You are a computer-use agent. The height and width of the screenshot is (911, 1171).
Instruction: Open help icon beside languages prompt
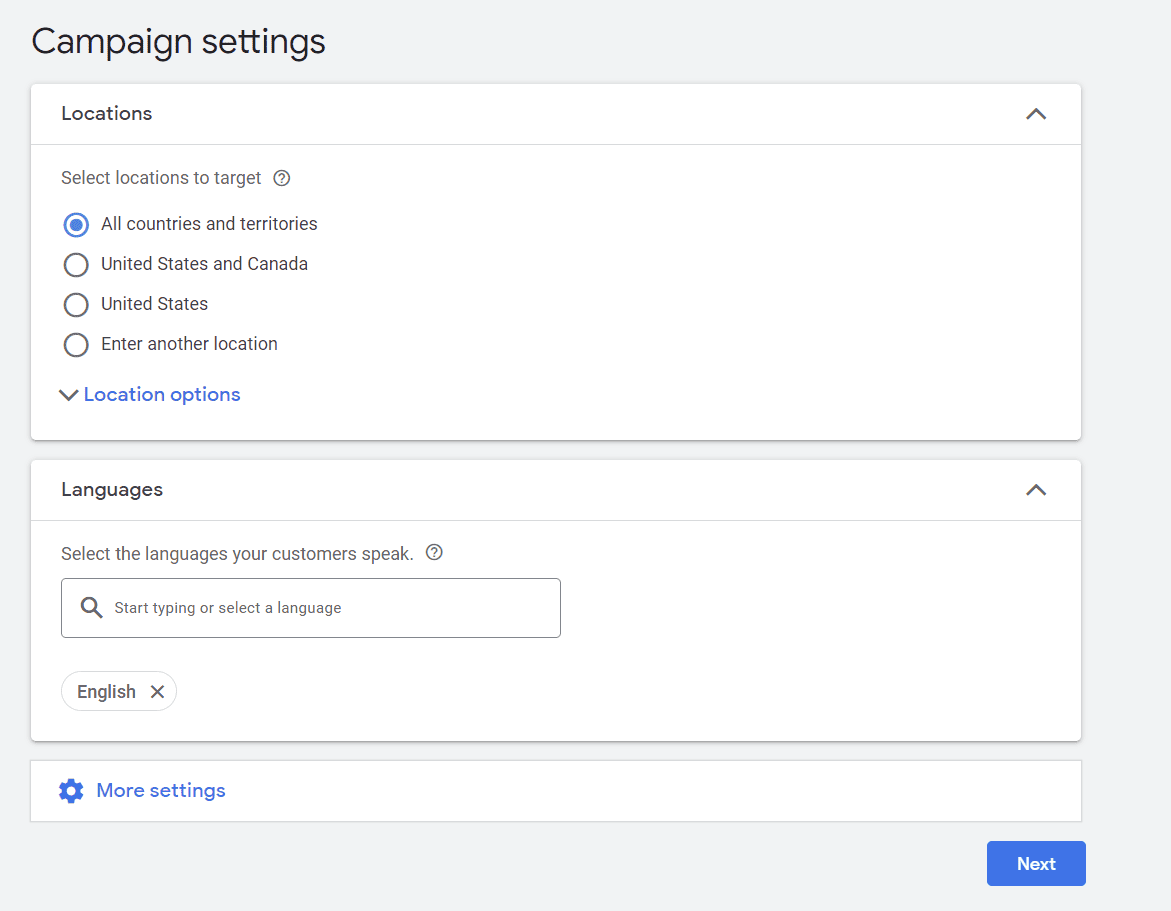pyautogui.click(x=434, y=553)
